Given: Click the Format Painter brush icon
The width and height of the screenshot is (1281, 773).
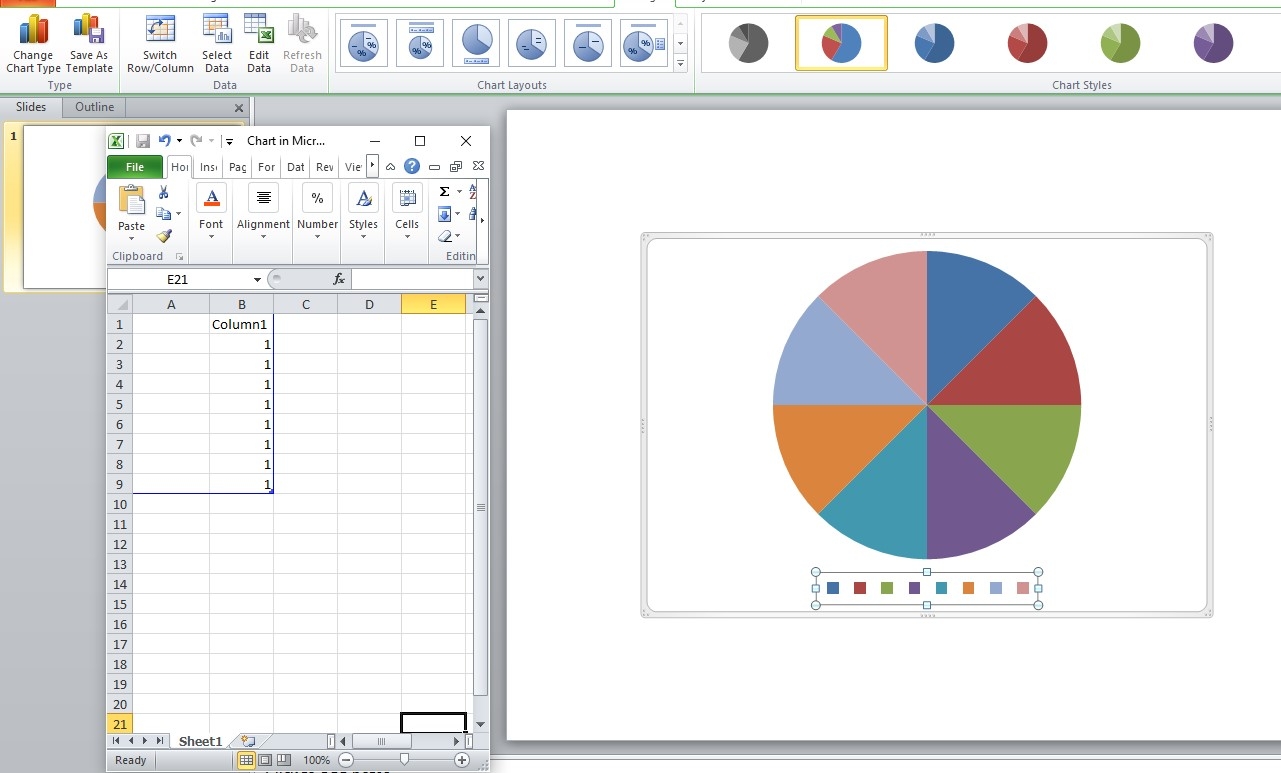Looking at the screenshot, I should tap(165, 236).
